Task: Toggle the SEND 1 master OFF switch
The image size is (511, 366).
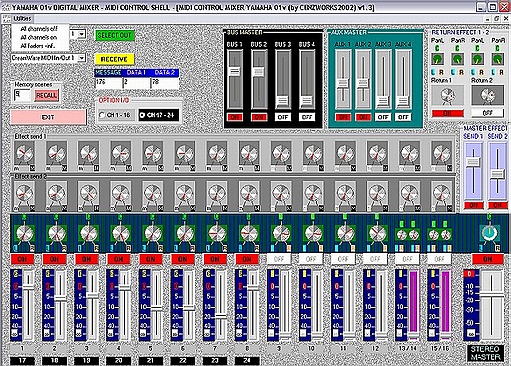Action: pyautogui.click(x=474, y=205)
